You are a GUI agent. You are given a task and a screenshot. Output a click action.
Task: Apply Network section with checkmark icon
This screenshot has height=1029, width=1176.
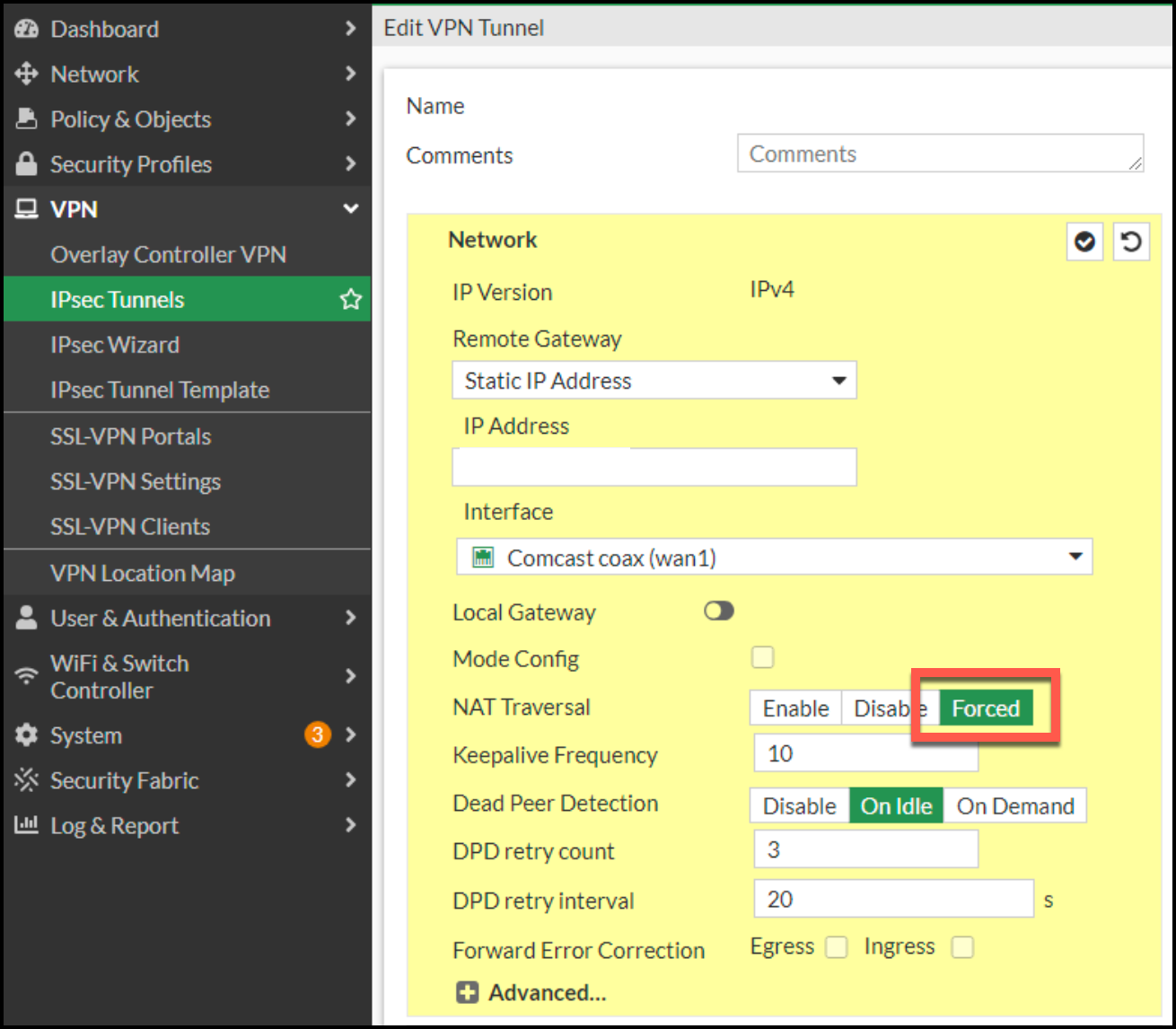coord(1084,242)
